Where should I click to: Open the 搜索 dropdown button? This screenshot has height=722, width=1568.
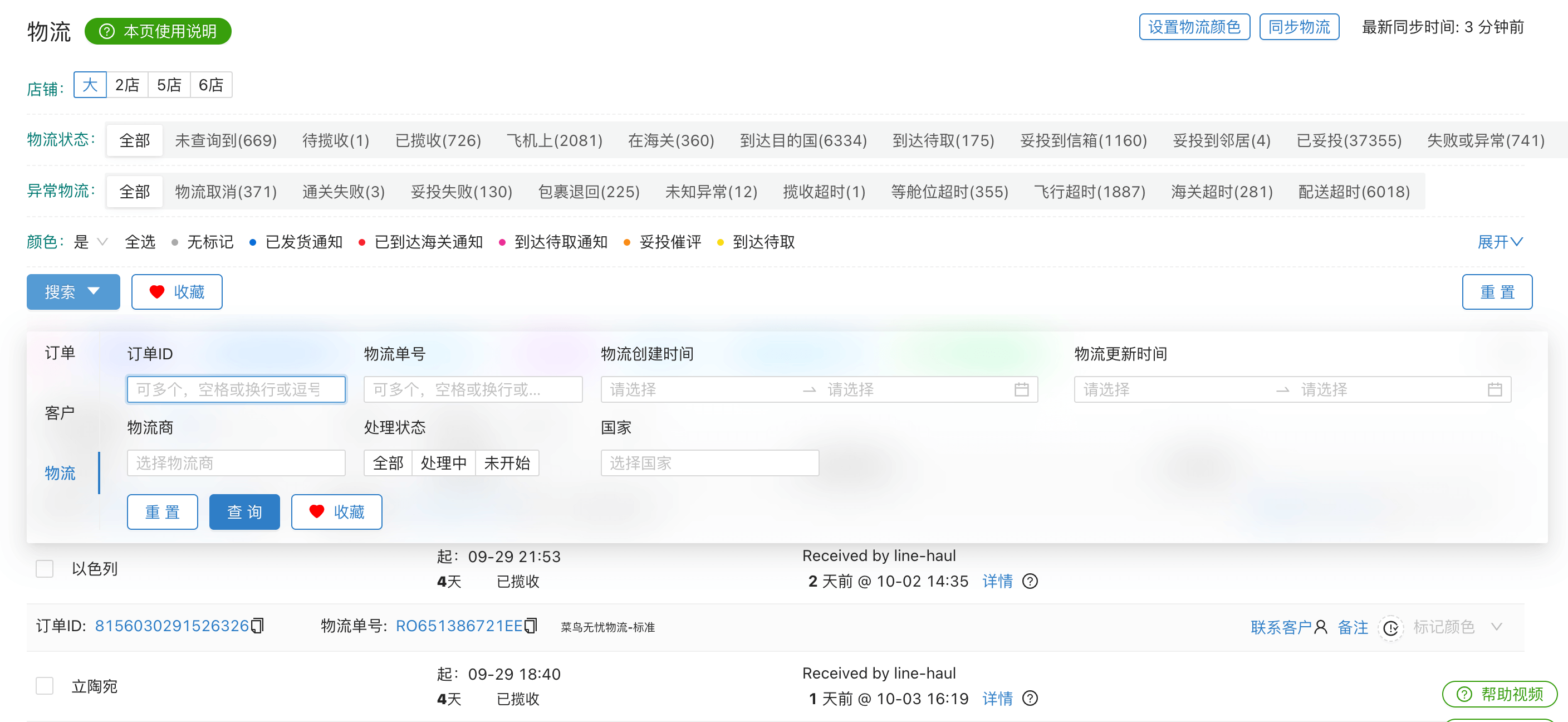tap(73, 292)
